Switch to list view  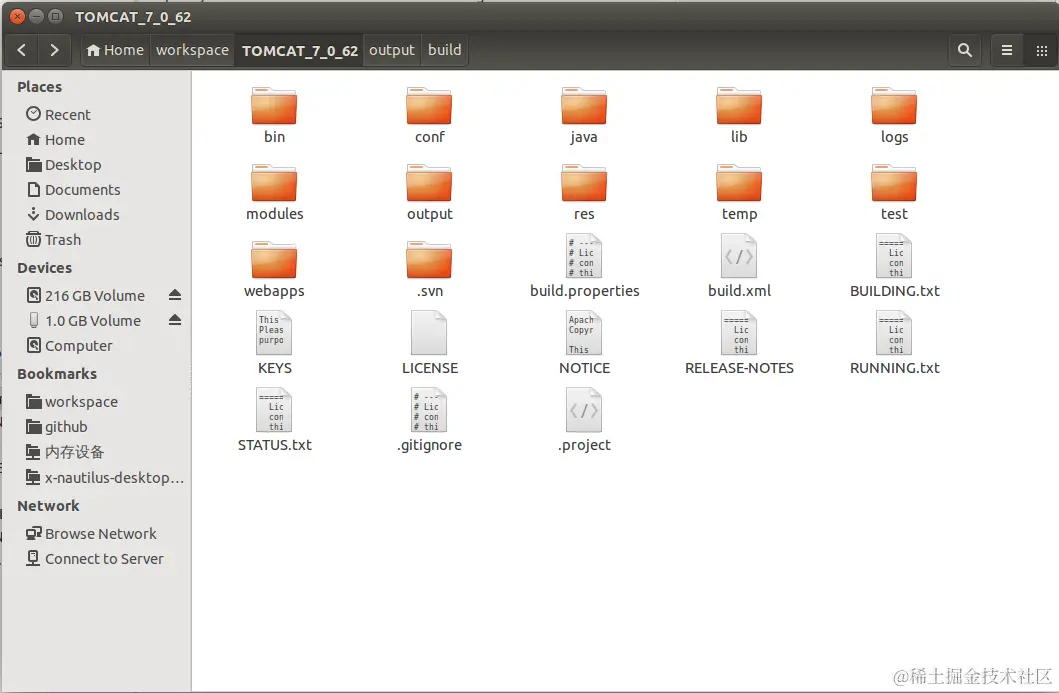tap(1006, 50)
